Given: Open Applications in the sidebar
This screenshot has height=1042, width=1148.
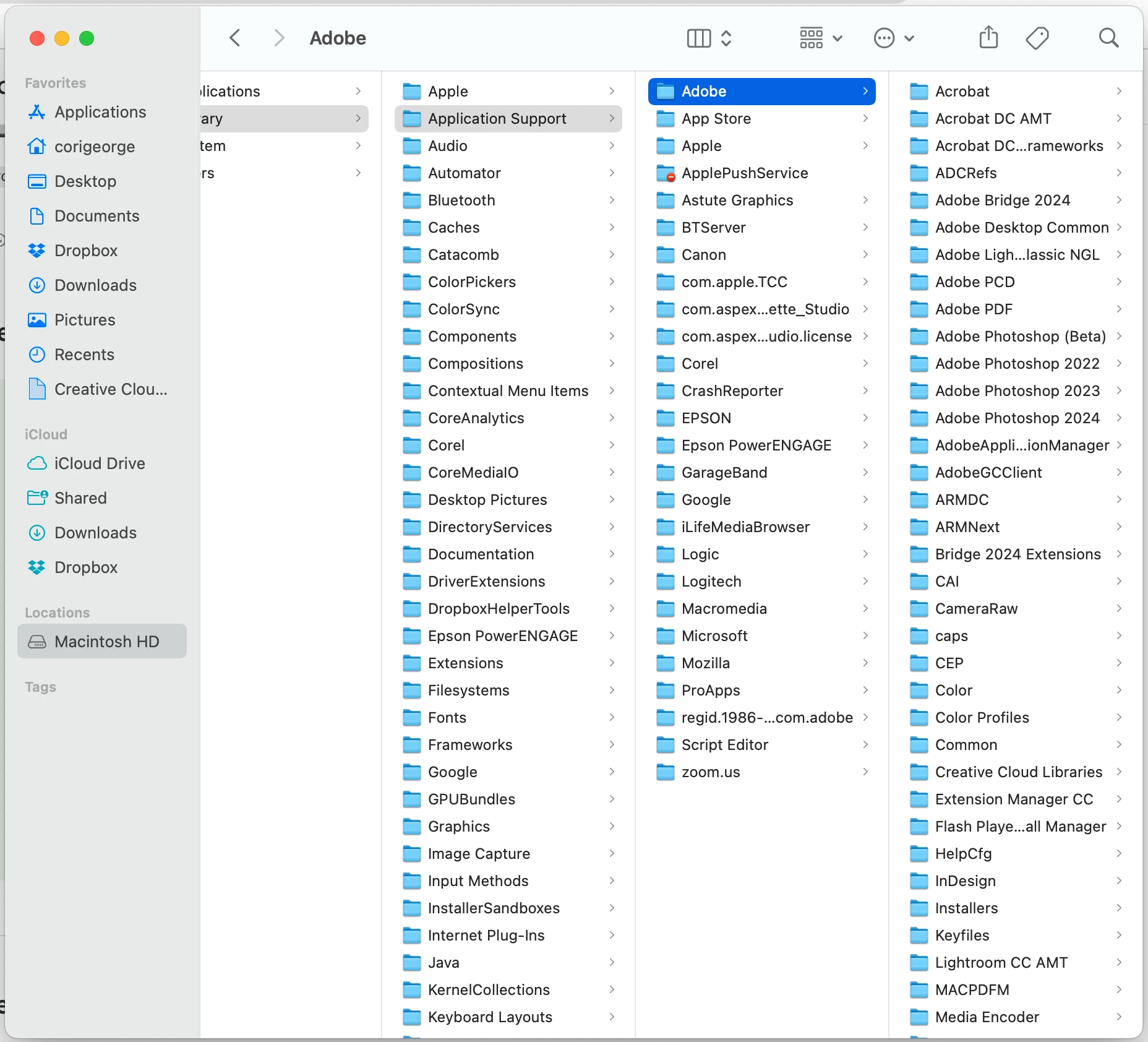Looking at the screenshot, I should click(x=102, y=112).
